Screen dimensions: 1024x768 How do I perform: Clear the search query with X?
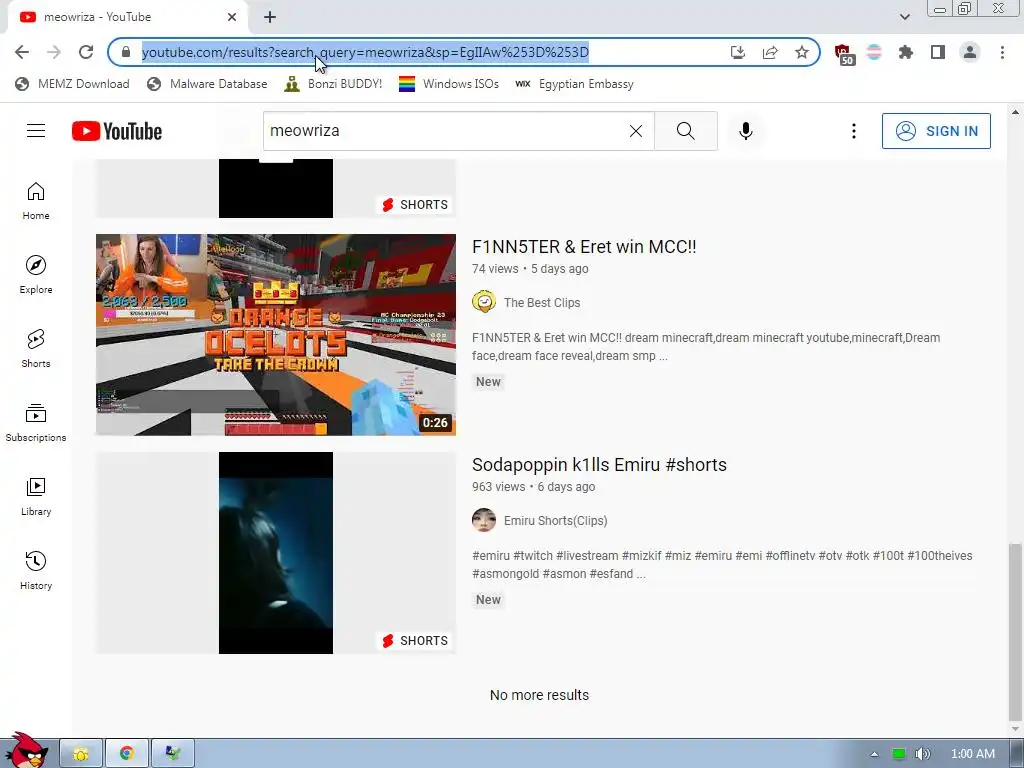pyautogui.click(x=635, y=131)
